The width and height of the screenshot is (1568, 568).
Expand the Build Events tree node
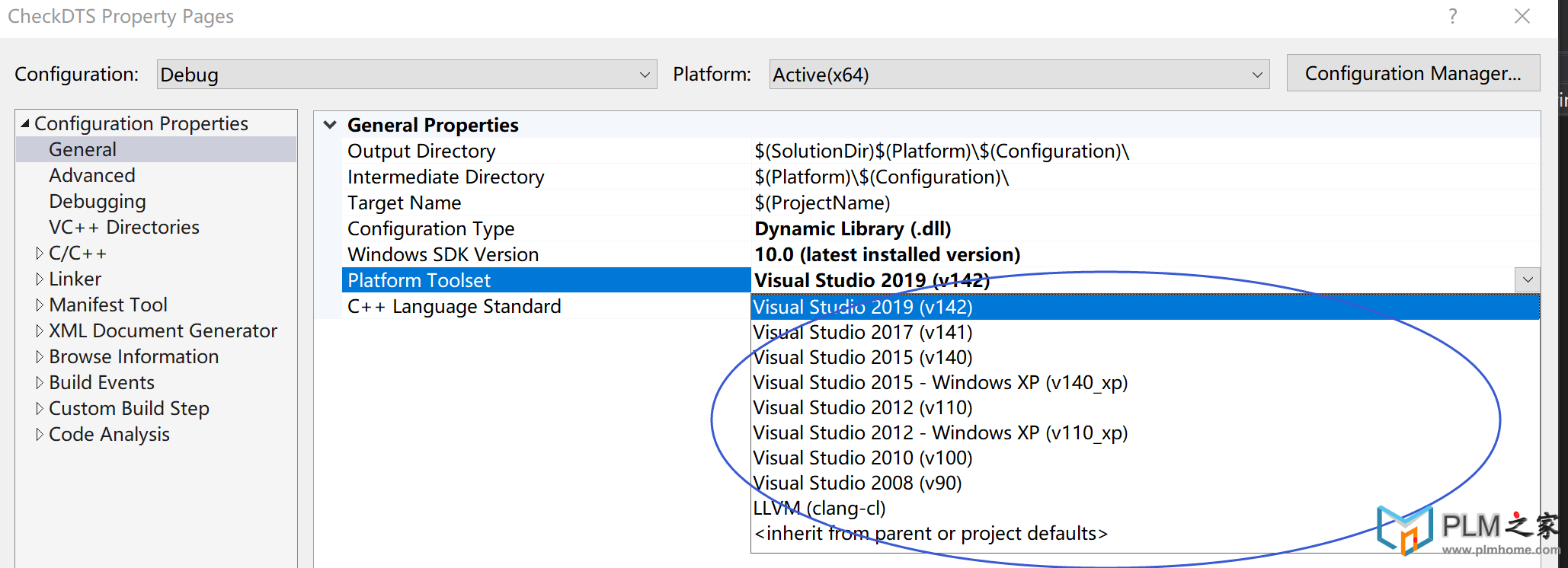[x=40, y=383]
